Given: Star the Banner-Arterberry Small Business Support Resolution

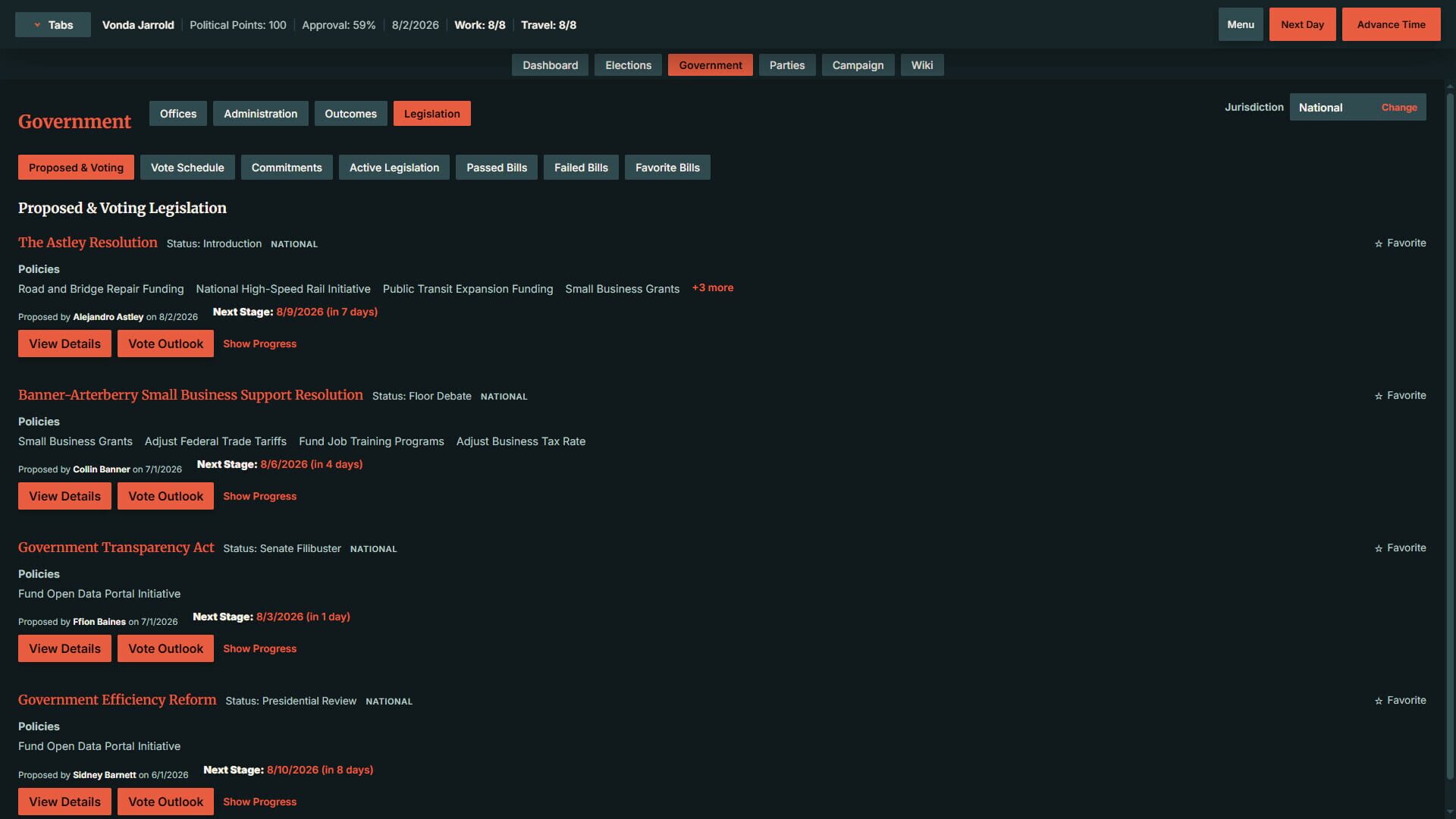Looking at the screenshot, I should pos(1400,396).
